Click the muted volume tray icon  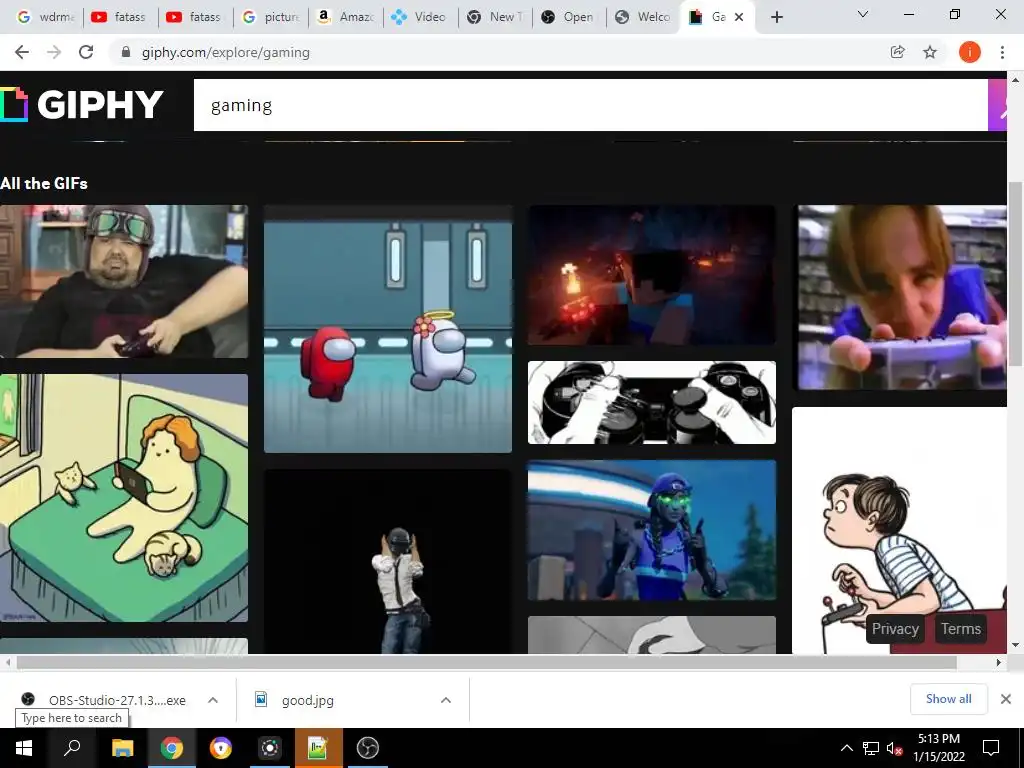coord(895,748)
